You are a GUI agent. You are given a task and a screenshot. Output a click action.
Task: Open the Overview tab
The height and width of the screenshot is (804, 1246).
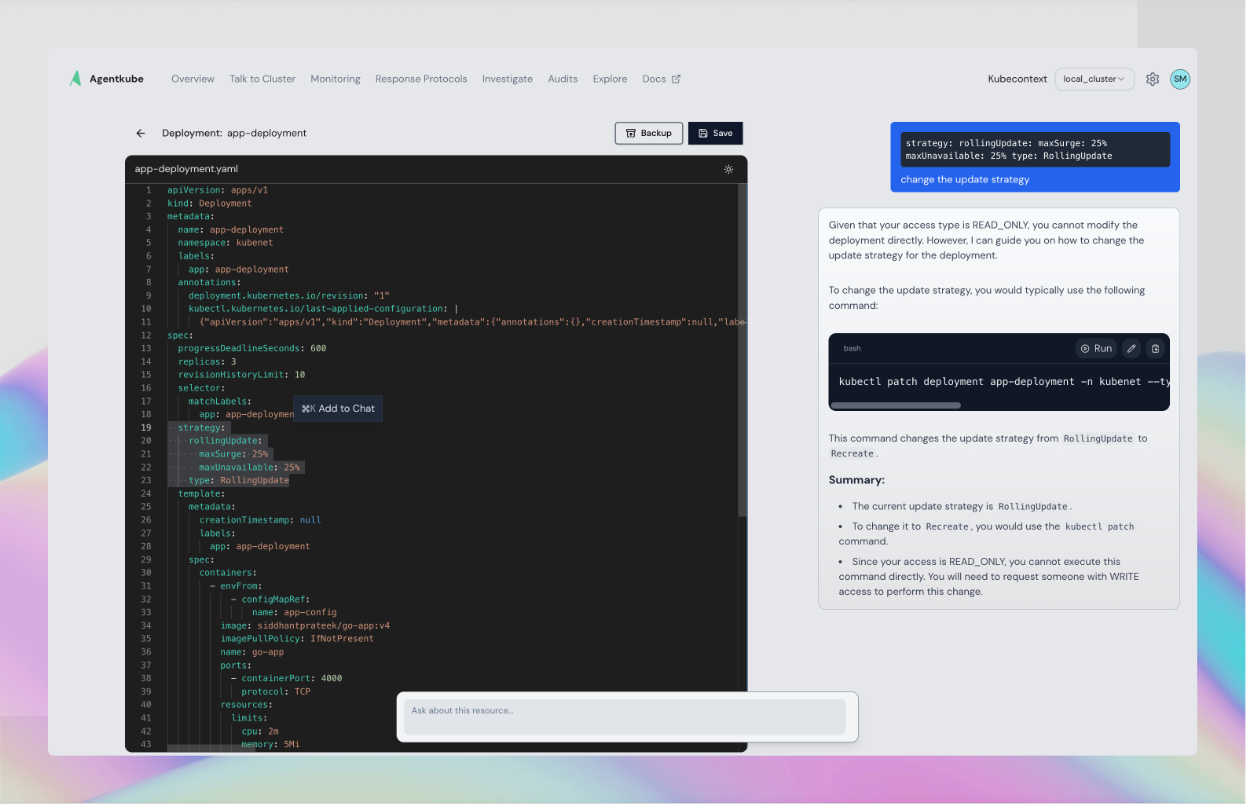[x=193, y=79]
